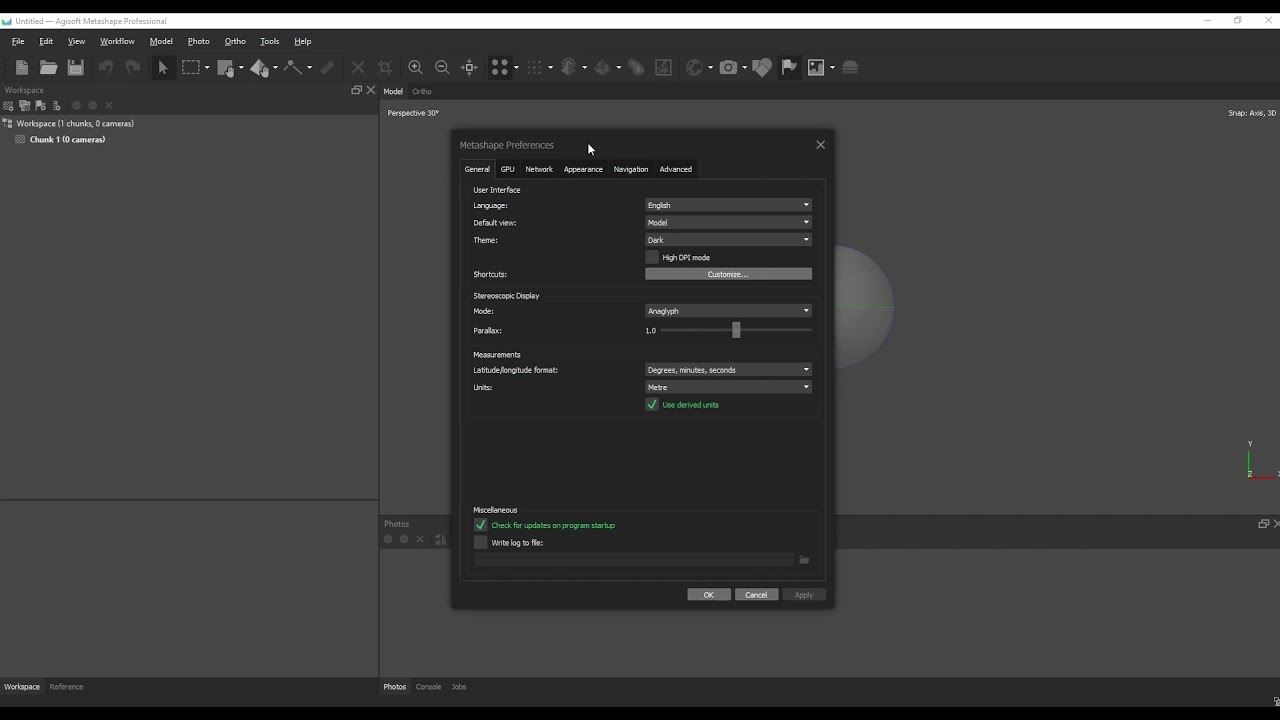Viewport: 1280px width, 720px height.
Task: Open the File menu
Action: [x=18, y=41]
